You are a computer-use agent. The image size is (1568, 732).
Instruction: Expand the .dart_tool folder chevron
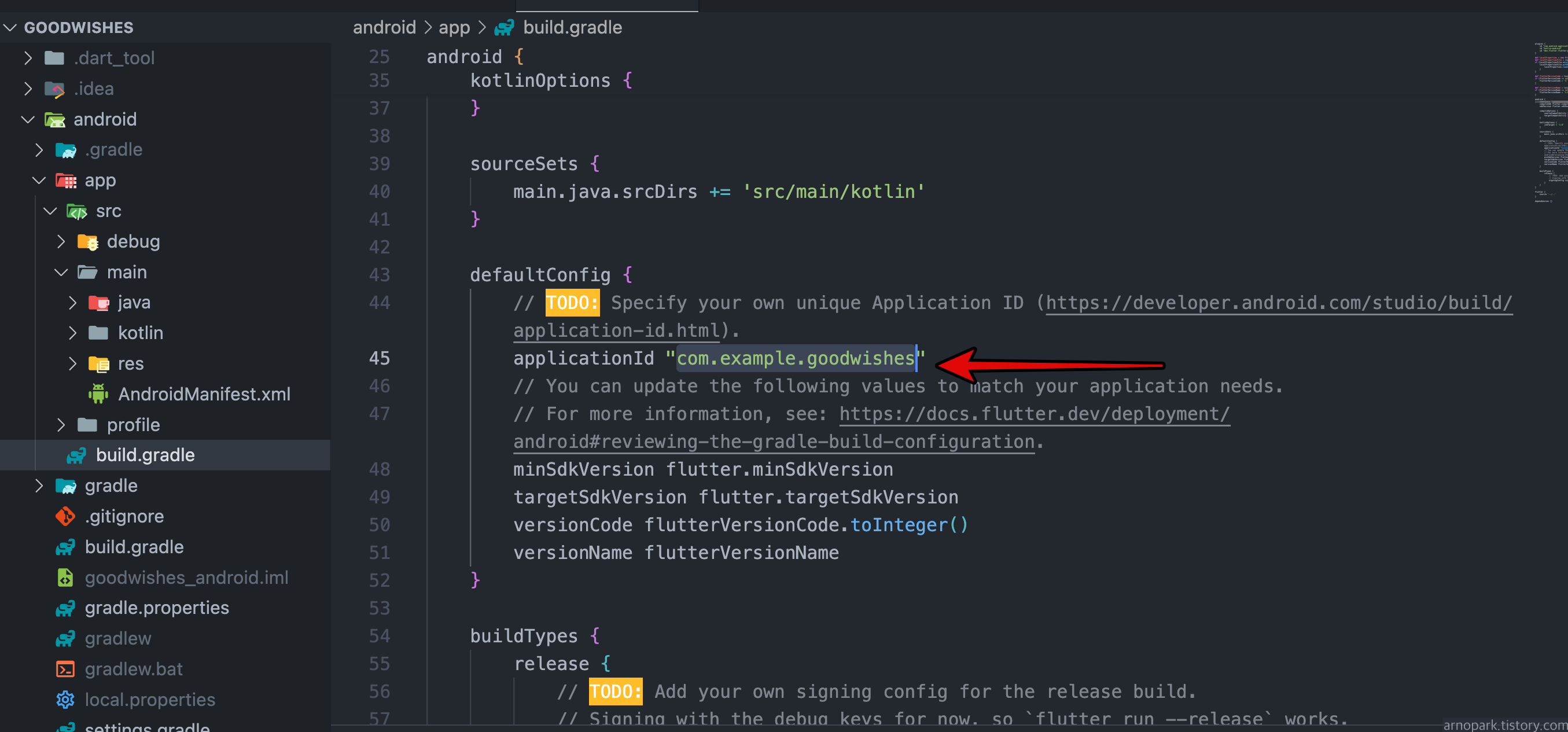28,58
